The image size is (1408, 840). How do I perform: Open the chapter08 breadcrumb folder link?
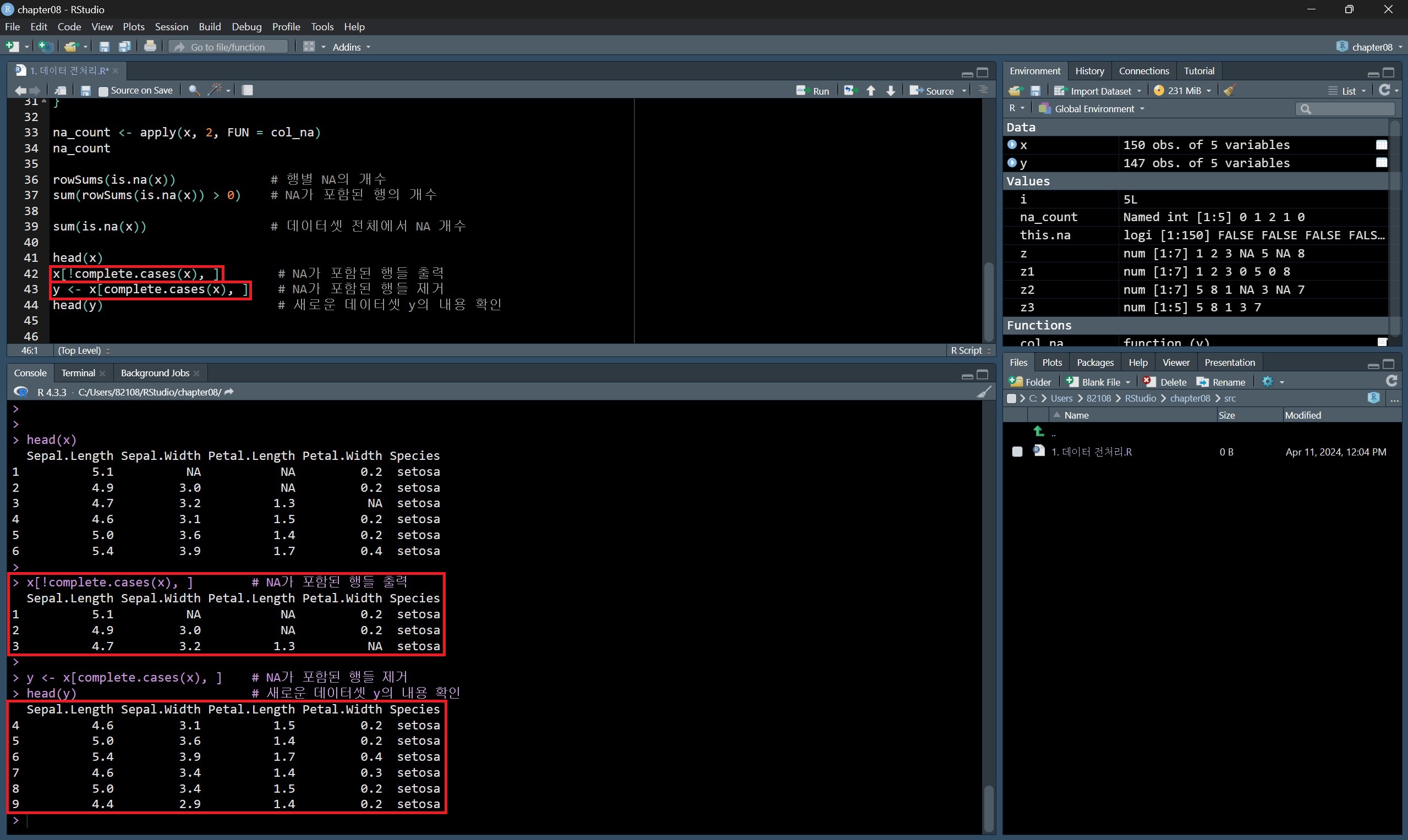[1190, 398]
